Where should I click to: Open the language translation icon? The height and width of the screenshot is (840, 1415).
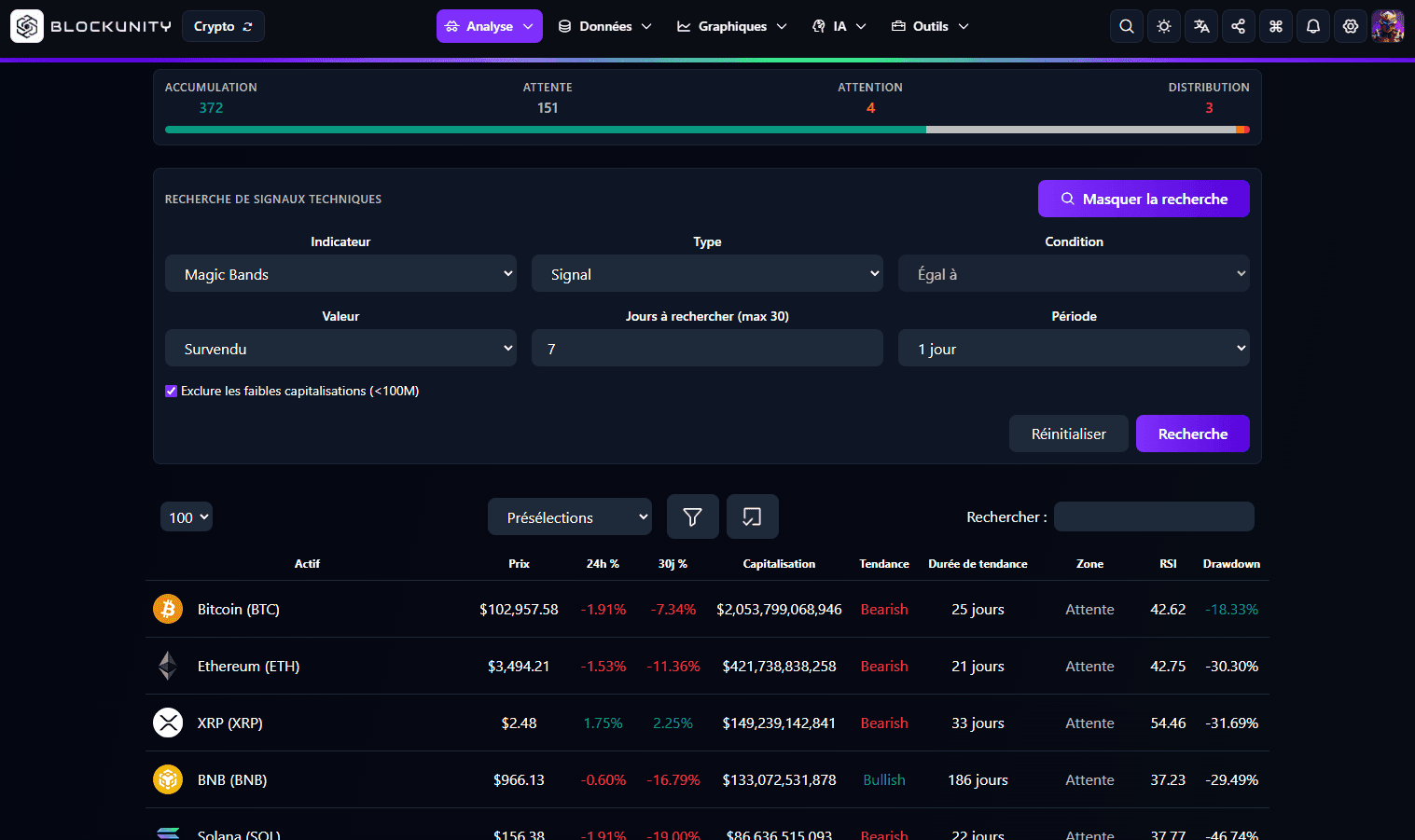[x=1201, y=26]
